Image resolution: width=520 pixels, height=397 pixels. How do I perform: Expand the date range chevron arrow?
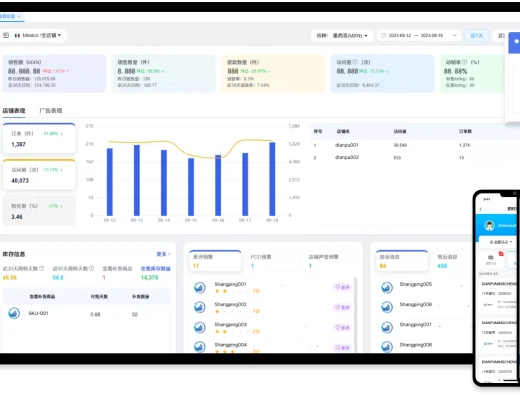454,35
